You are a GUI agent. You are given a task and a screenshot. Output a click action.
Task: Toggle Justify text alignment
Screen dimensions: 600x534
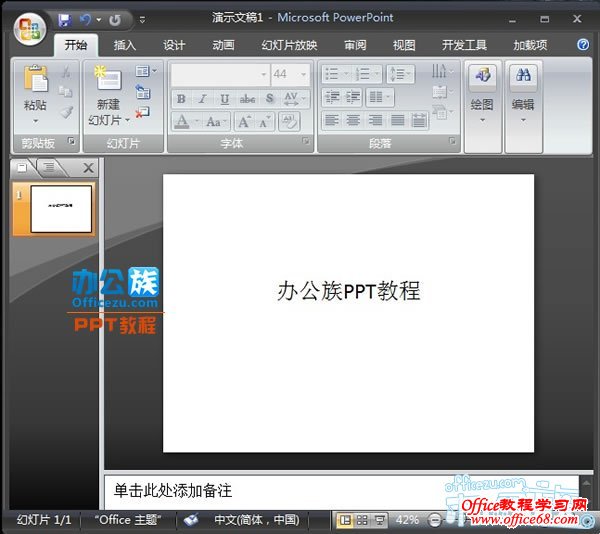click(x=397, y=121)
